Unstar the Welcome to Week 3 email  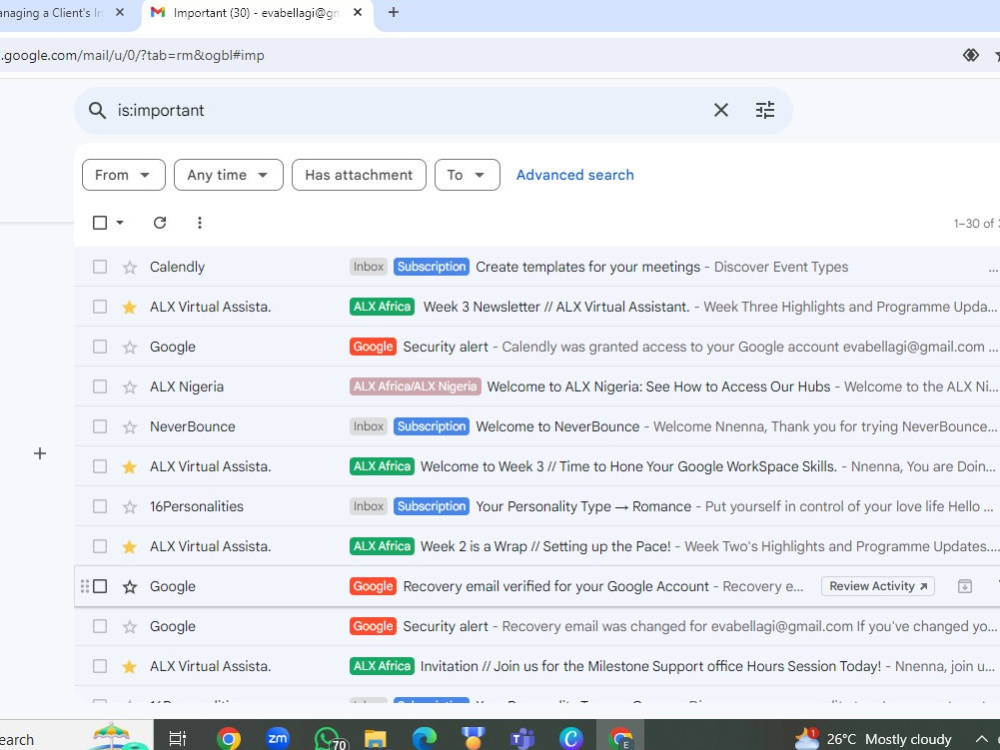tap(129, 467)
